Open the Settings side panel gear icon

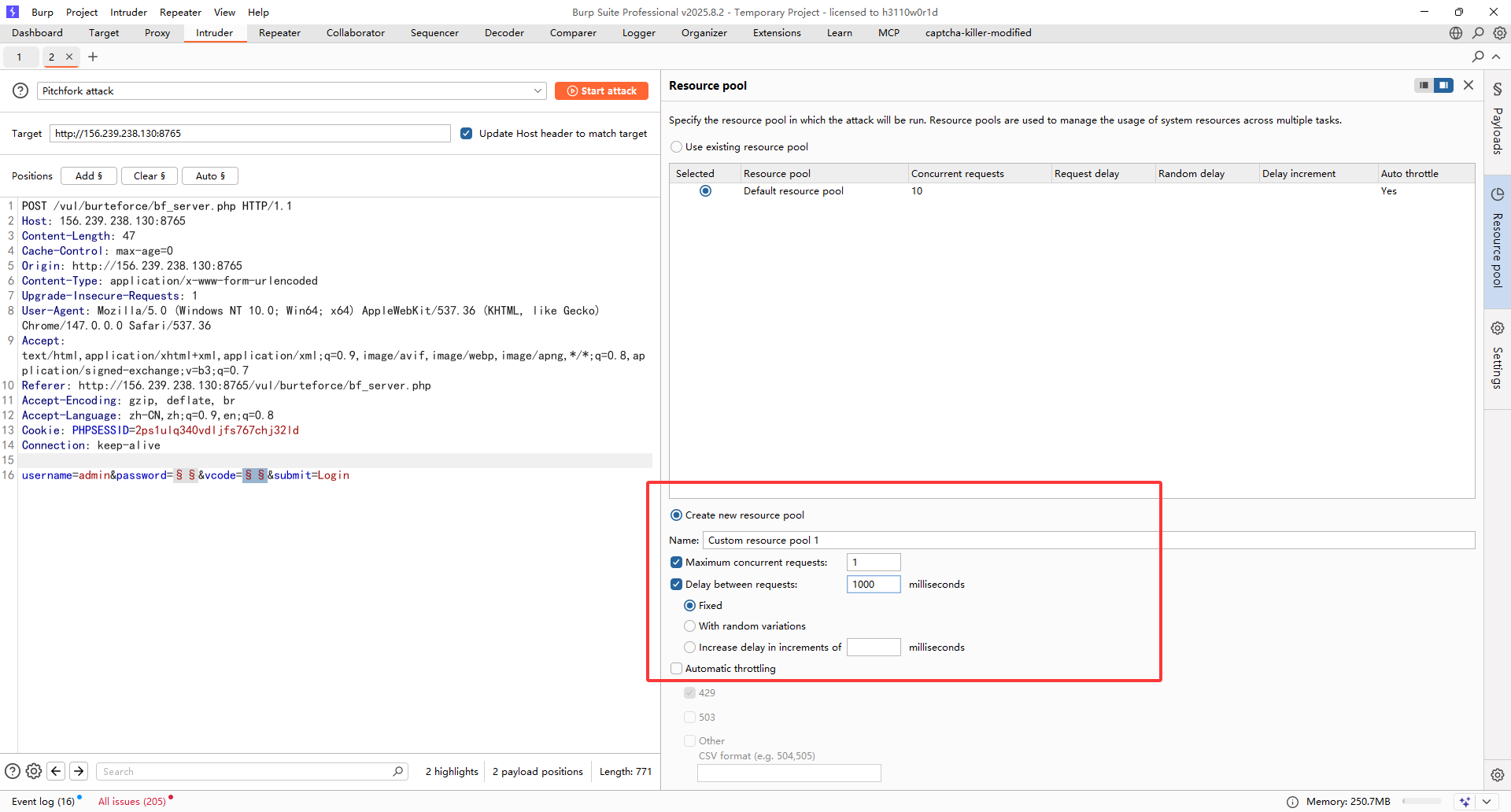[1497, 328]
